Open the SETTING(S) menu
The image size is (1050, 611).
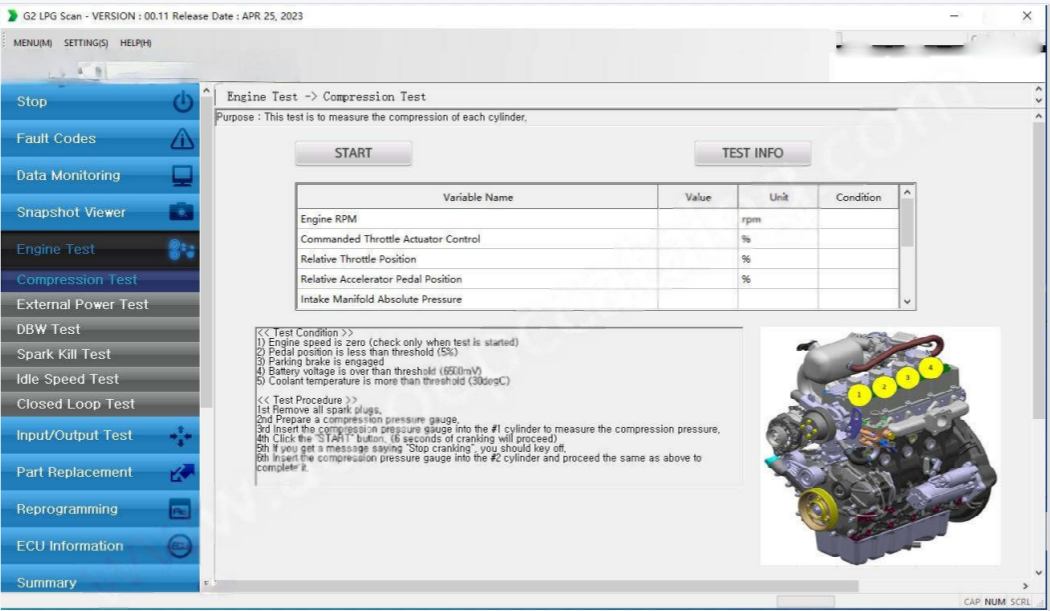[x=86, y=43]
